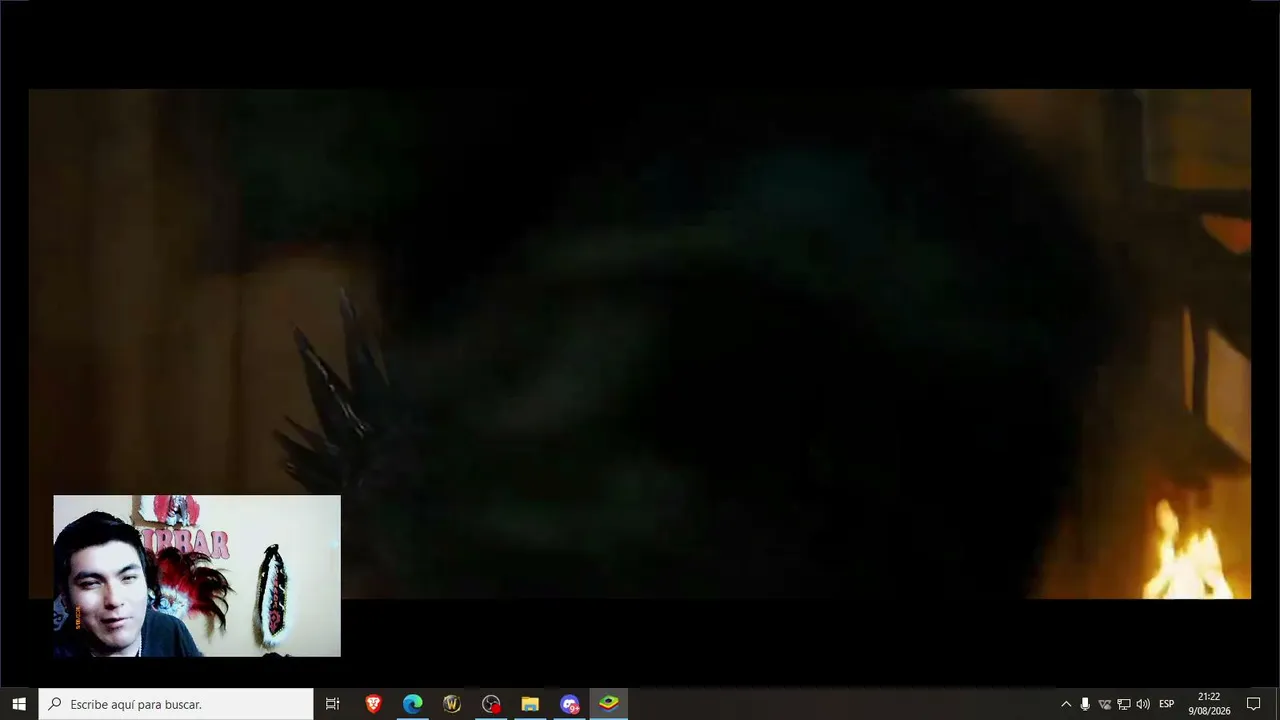1280x720 pixels.
Task: Open network settings tray icon
Action: pyautogui.click(x=1123, y=704)
